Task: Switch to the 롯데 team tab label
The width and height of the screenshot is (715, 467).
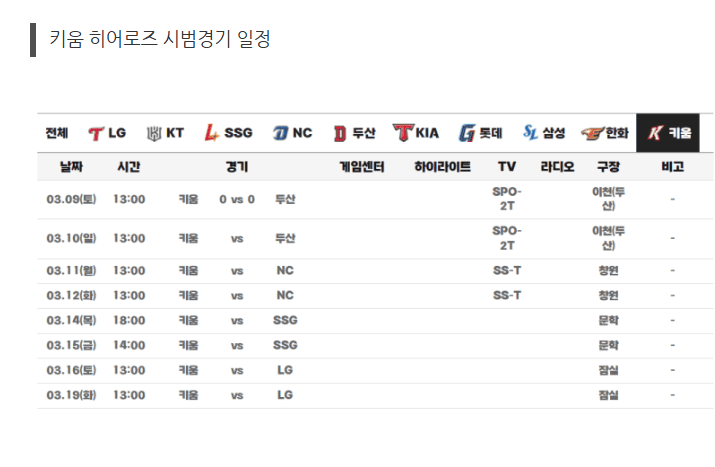Action: pos(491,133)
